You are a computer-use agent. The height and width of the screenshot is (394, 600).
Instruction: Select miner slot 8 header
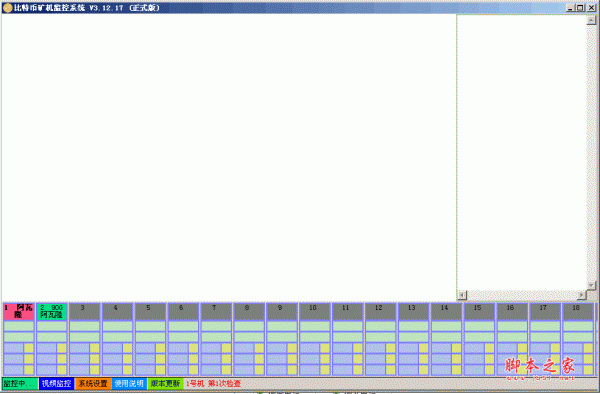pos(249,312)
